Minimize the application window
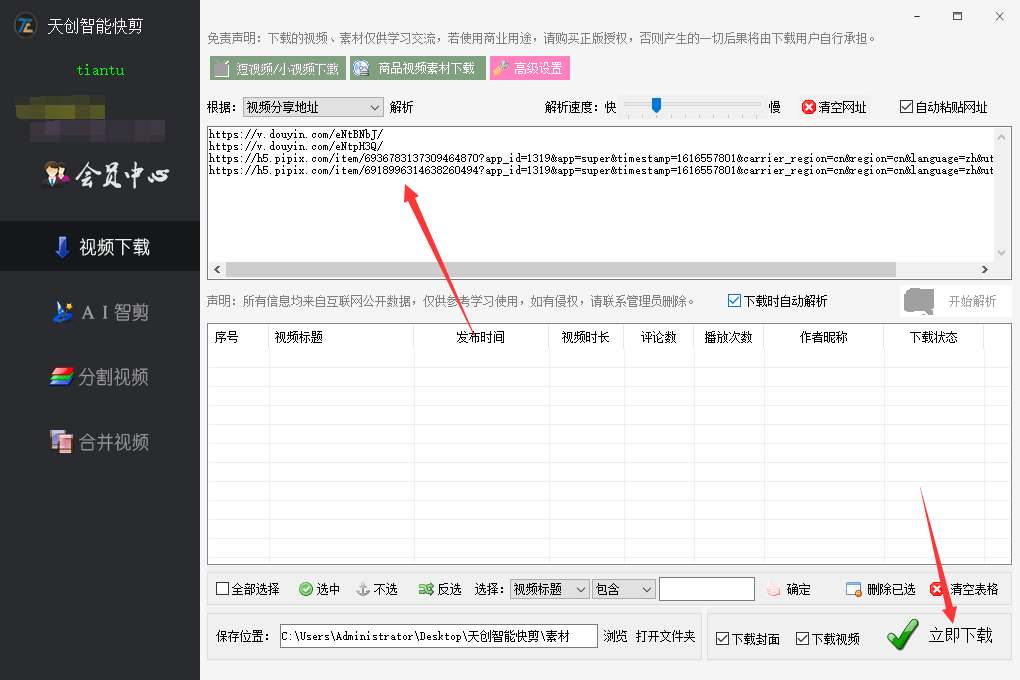Screen dimensions: 1020x680 pyautogui.click(x=917, y=16)
